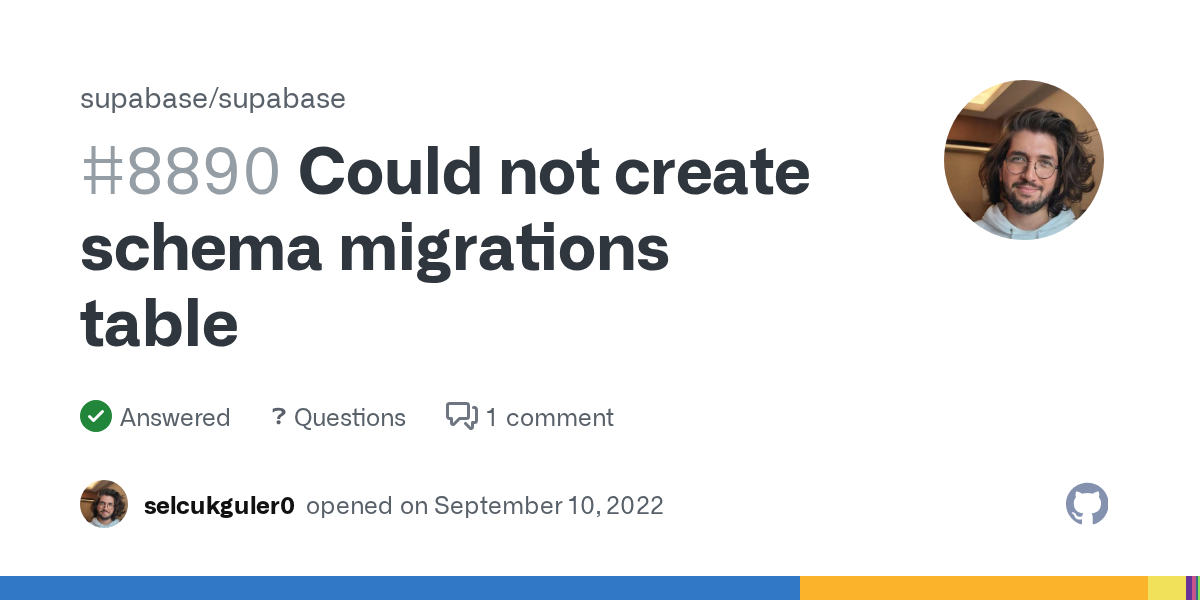This screenshot has width=1200, height=600.
Task: Click the question mark category icon
Action: [x=279, y=416]
